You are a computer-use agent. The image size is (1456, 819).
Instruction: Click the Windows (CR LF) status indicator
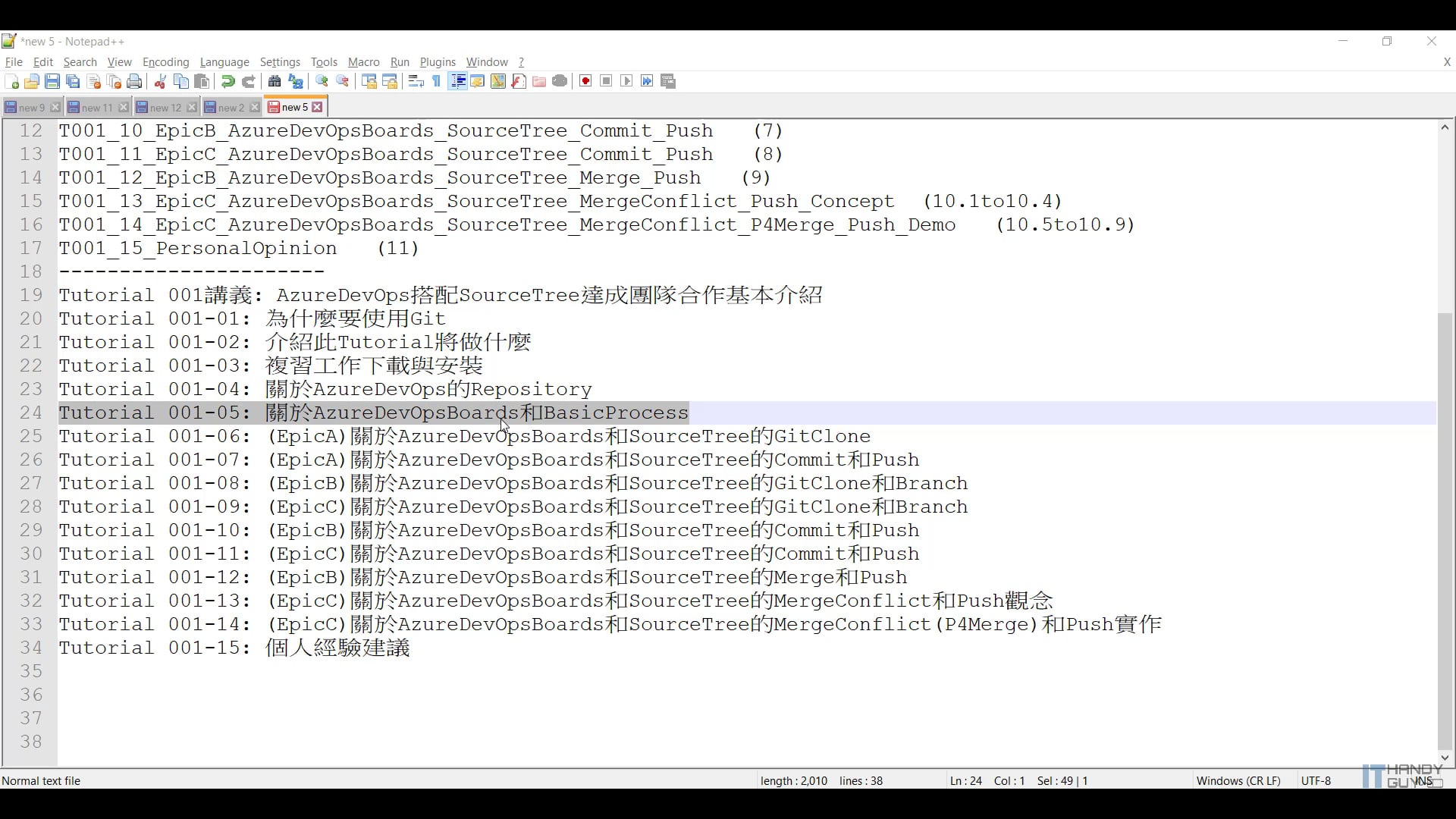pos(1238,780)
